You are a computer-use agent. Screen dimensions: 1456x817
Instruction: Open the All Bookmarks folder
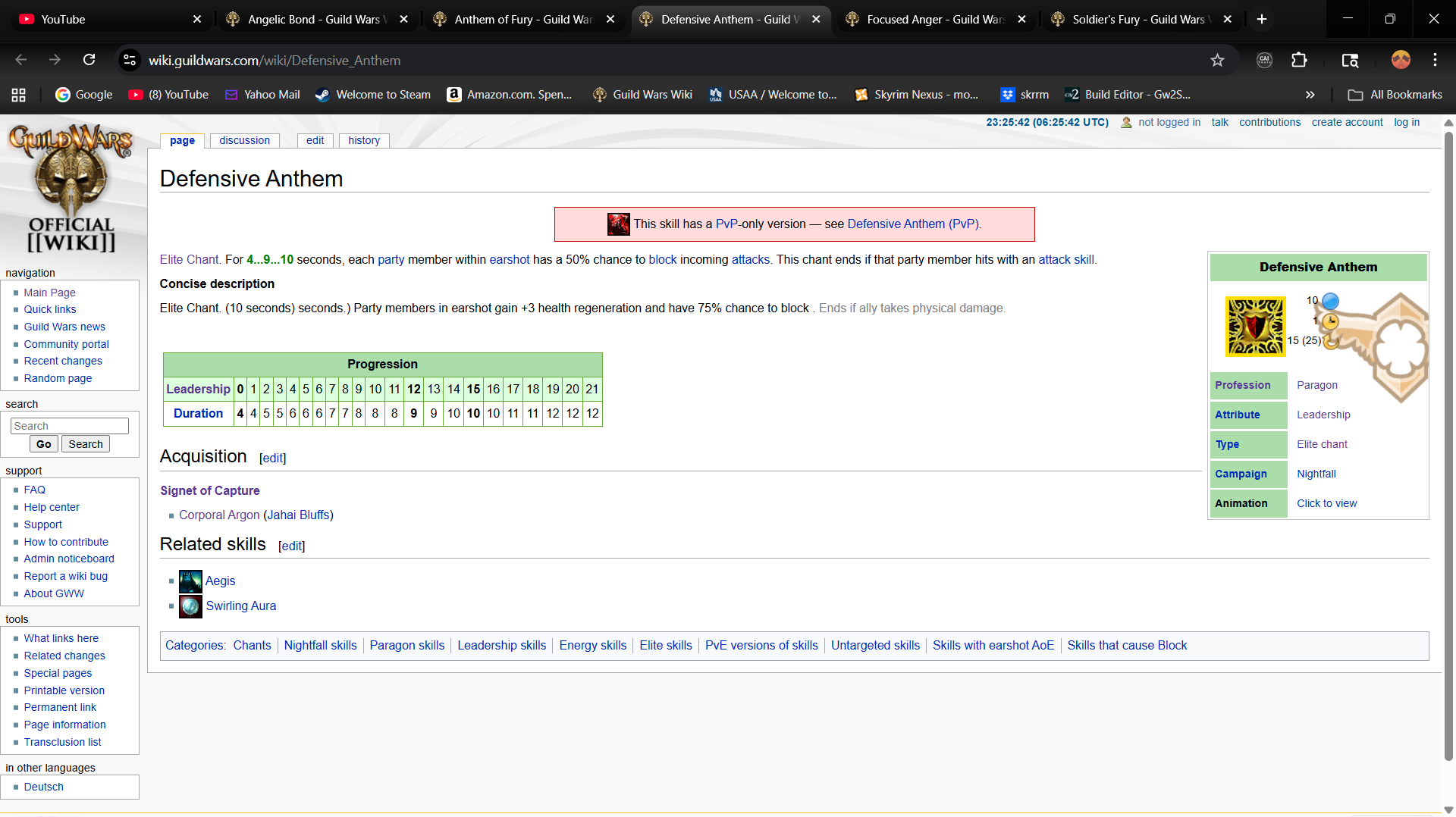click(x=1395, y=95)
